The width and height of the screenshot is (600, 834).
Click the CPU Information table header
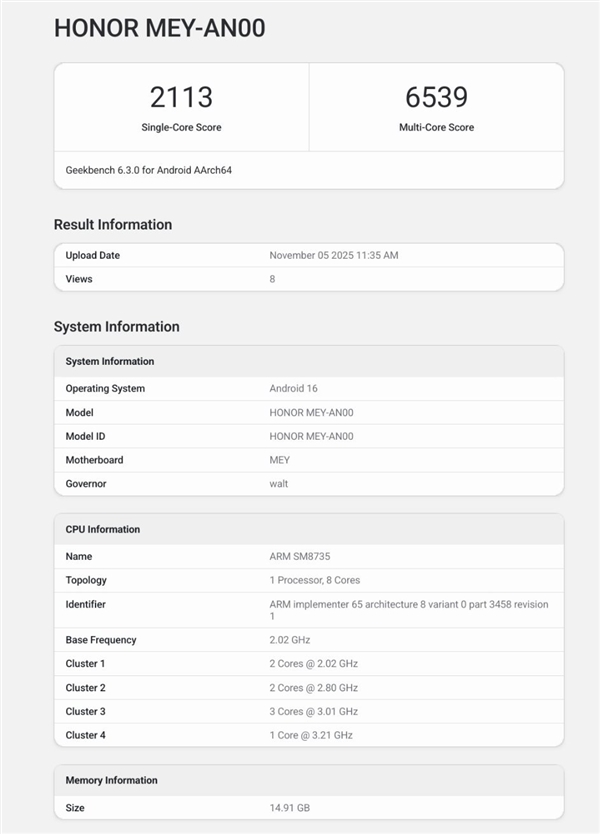click(103, 529)
